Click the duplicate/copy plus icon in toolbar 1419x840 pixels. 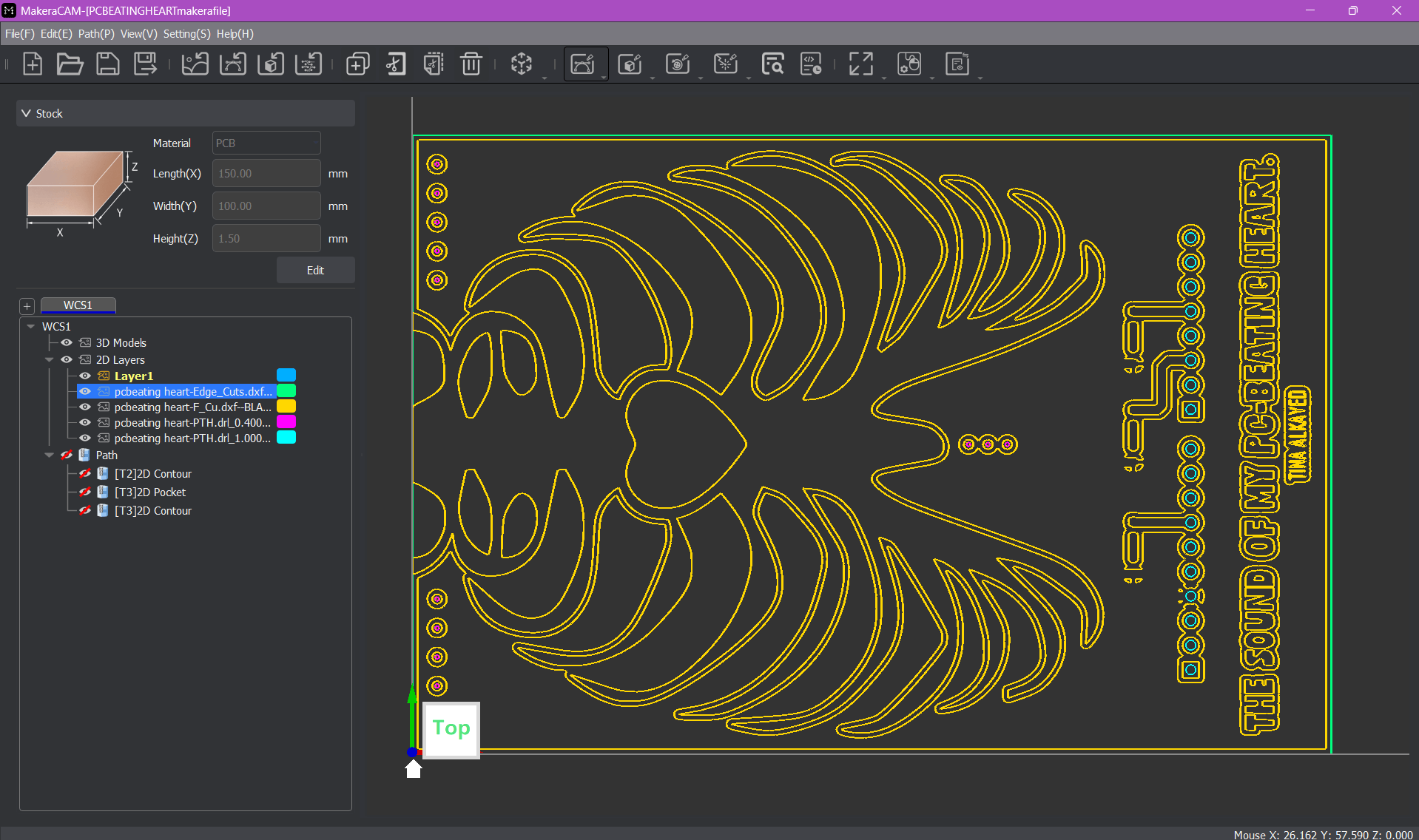coord(357,64)
